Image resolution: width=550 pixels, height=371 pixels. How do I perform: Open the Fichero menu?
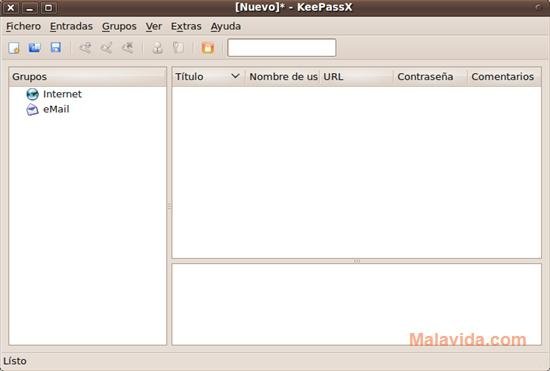[23, 26]
